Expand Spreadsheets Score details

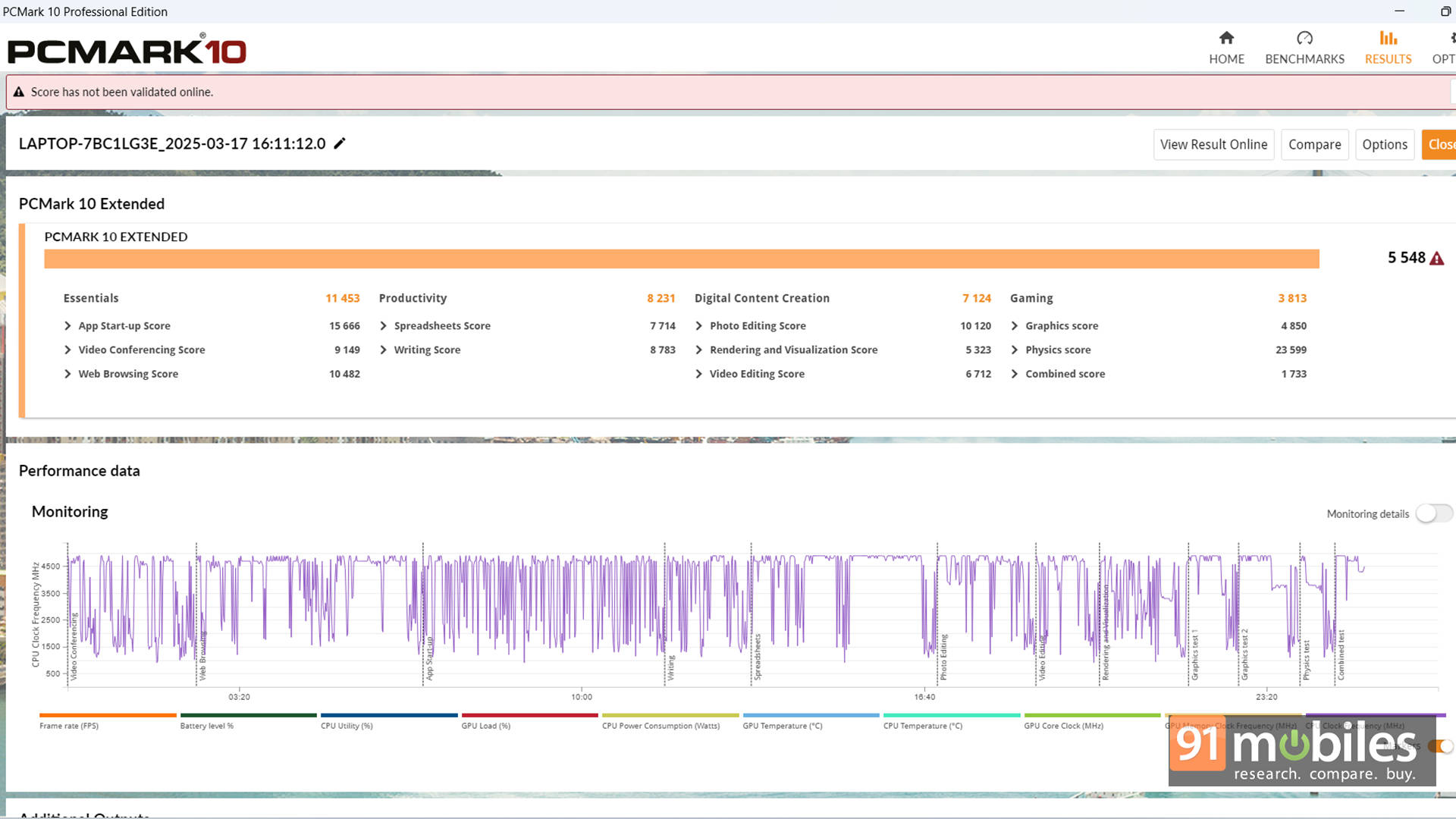click(383, 325)
